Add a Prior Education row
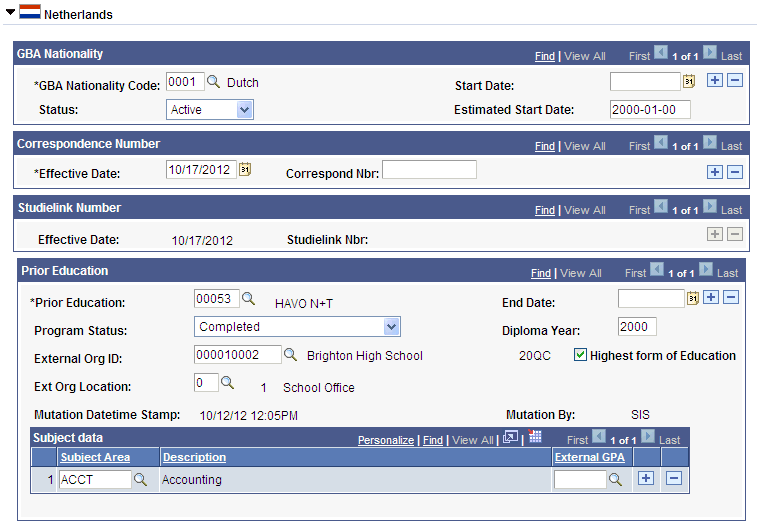The width and height of the screenshot is (764, 532). [x=711, y=297]
